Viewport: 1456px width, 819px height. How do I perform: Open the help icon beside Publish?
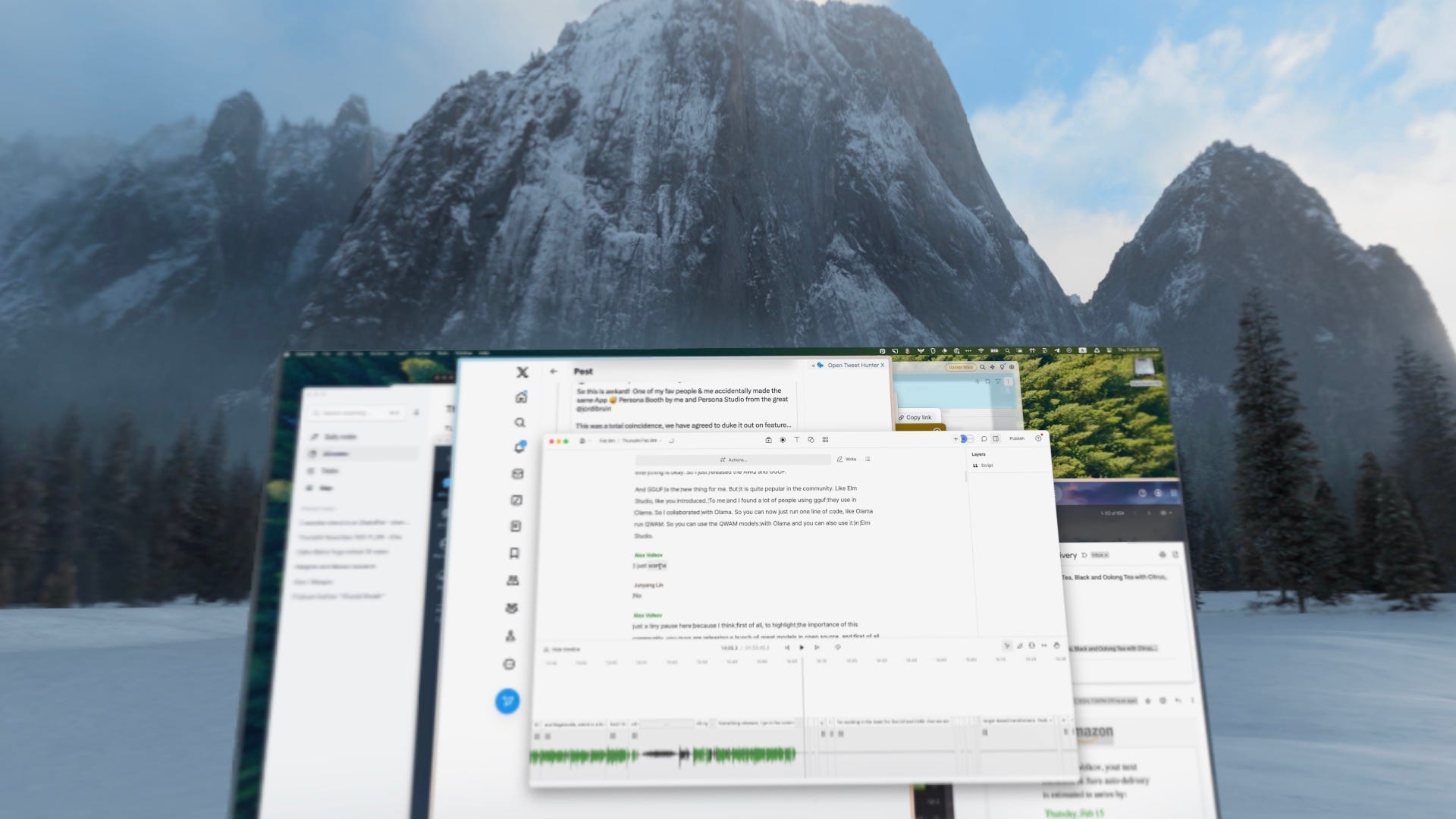1038,438
